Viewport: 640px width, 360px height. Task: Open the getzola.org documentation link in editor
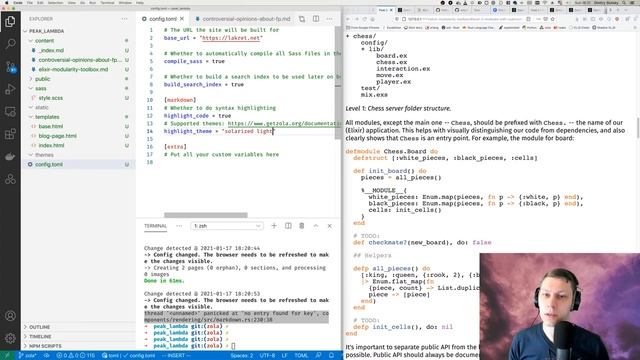tap(284, 123)
